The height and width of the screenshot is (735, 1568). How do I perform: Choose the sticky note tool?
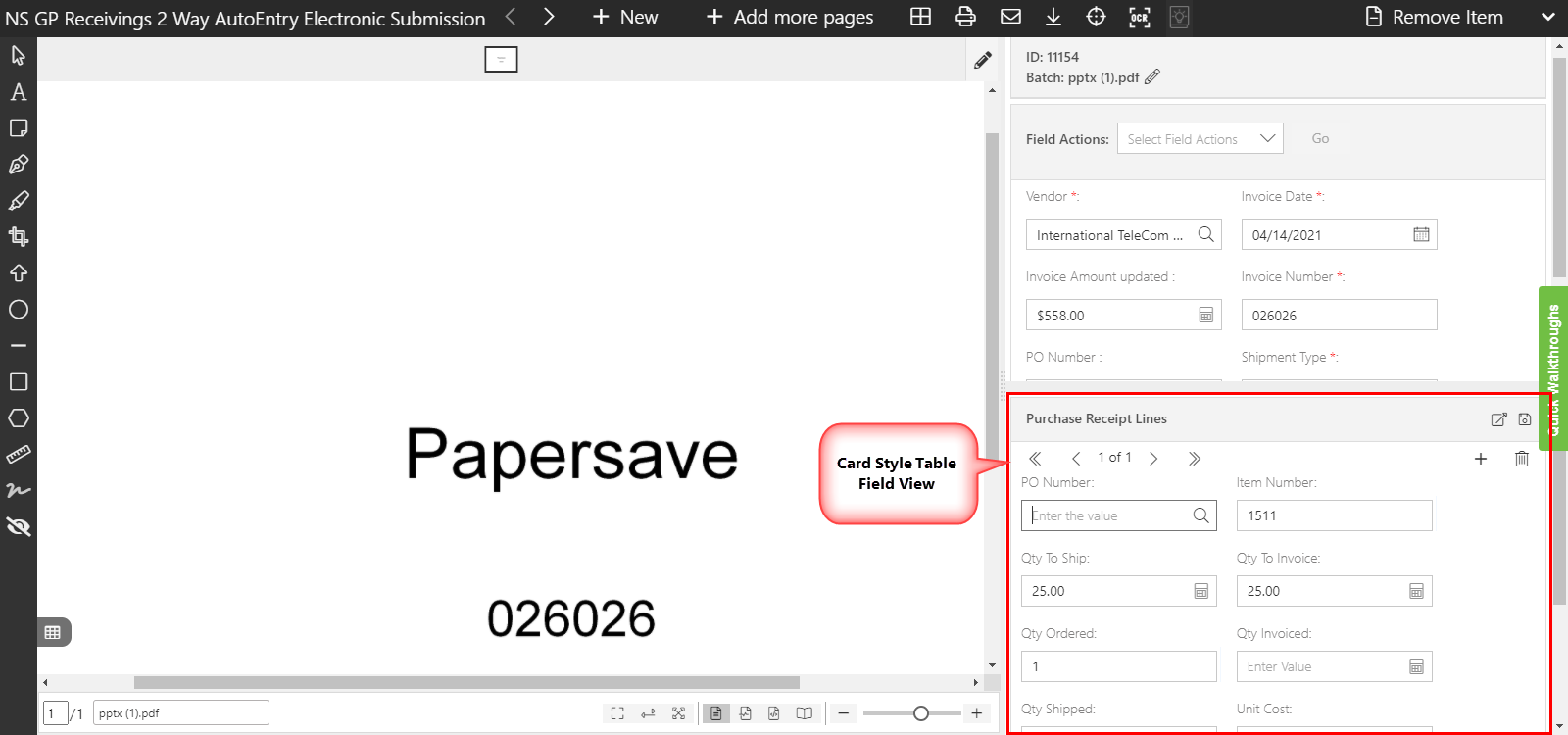point(18,128)
